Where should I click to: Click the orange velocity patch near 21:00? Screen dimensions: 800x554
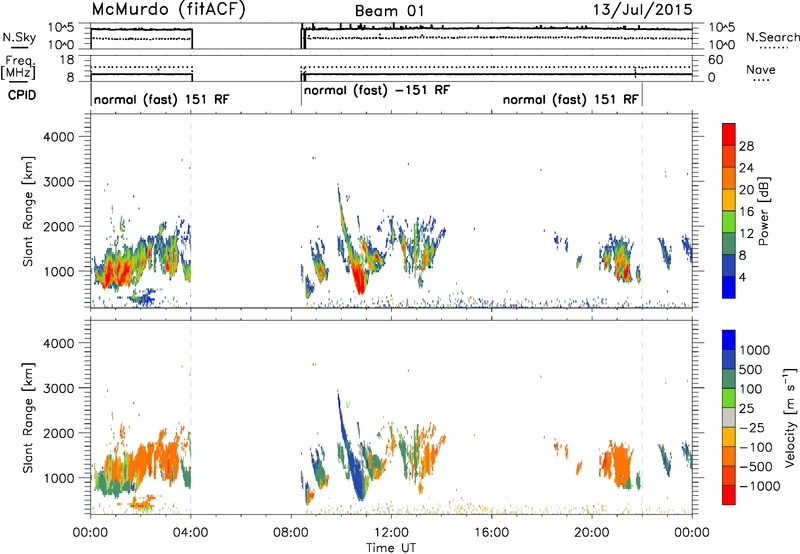620,464
